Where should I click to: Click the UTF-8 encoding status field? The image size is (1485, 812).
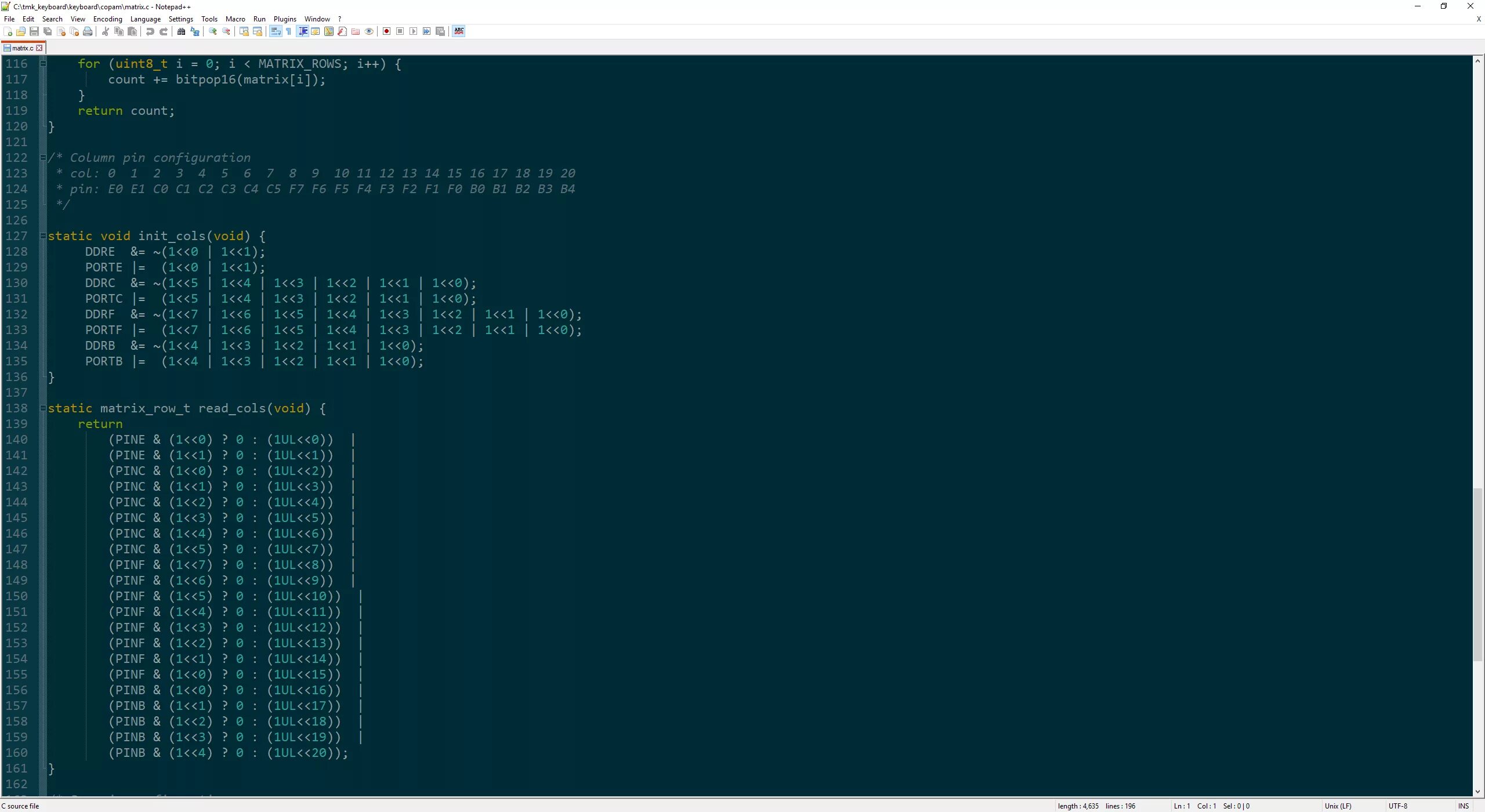[x=1397, y=806]
